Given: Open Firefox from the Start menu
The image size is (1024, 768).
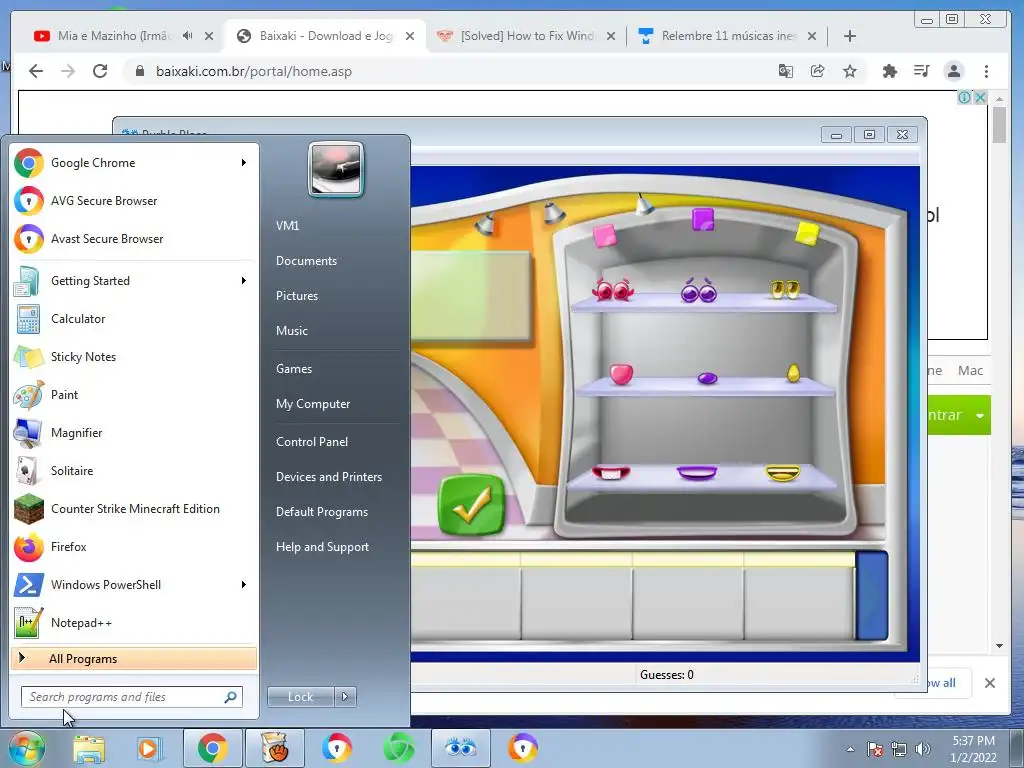Looking at the screenshot, I should click(x=134, y=547).
